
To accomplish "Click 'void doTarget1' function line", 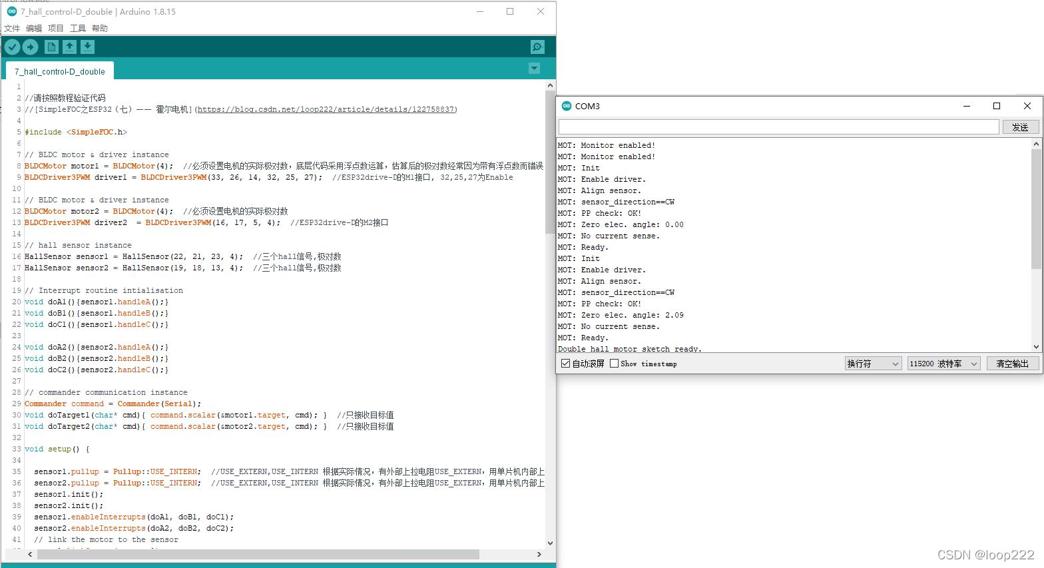I will (209, 415).
